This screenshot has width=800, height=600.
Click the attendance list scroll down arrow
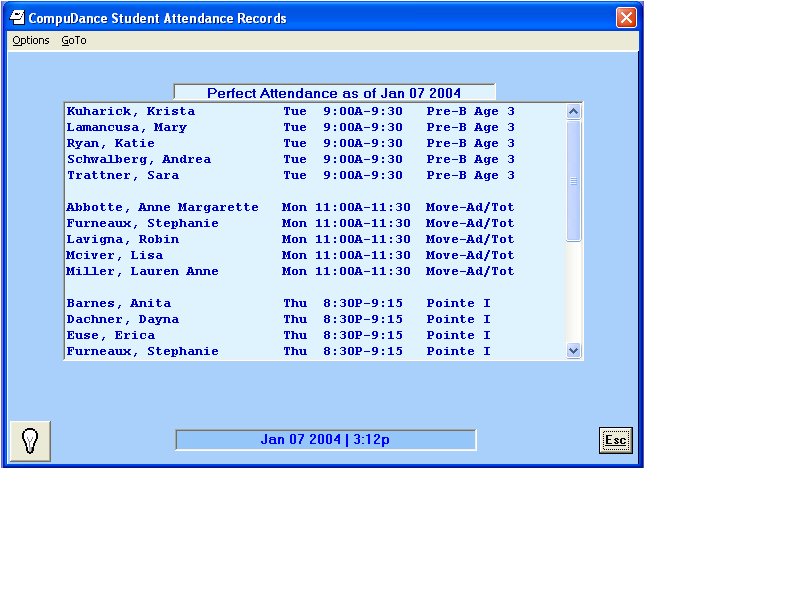click(x=573, y=351)
